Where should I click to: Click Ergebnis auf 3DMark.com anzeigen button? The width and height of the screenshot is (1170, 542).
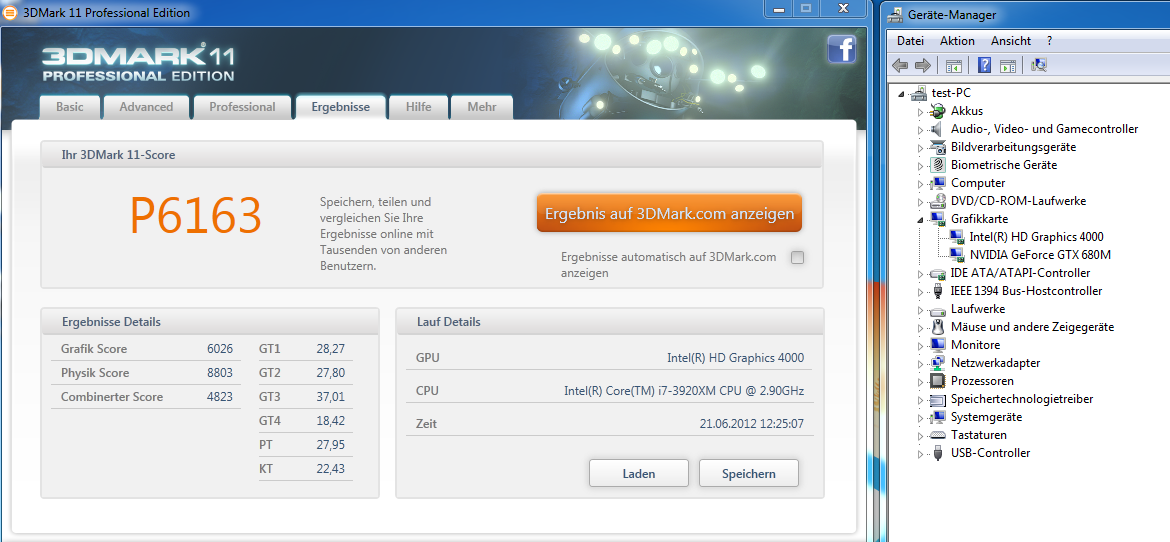(x=669, y=214)
